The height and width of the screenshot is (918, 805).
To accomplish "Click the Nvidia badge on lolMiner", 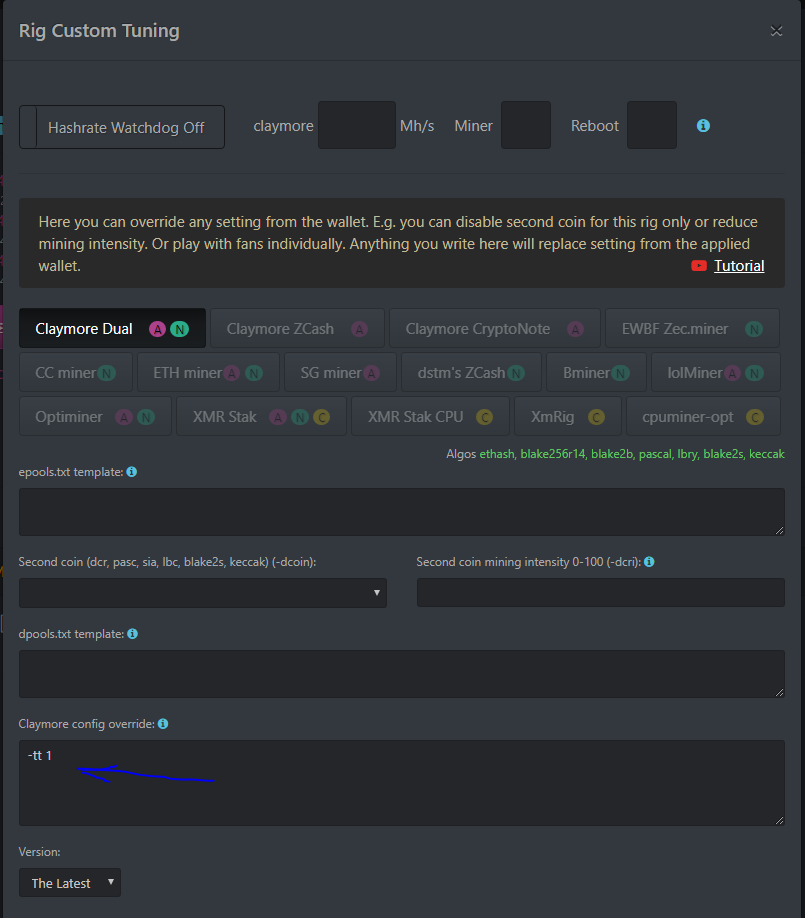I will pos(755,373).
